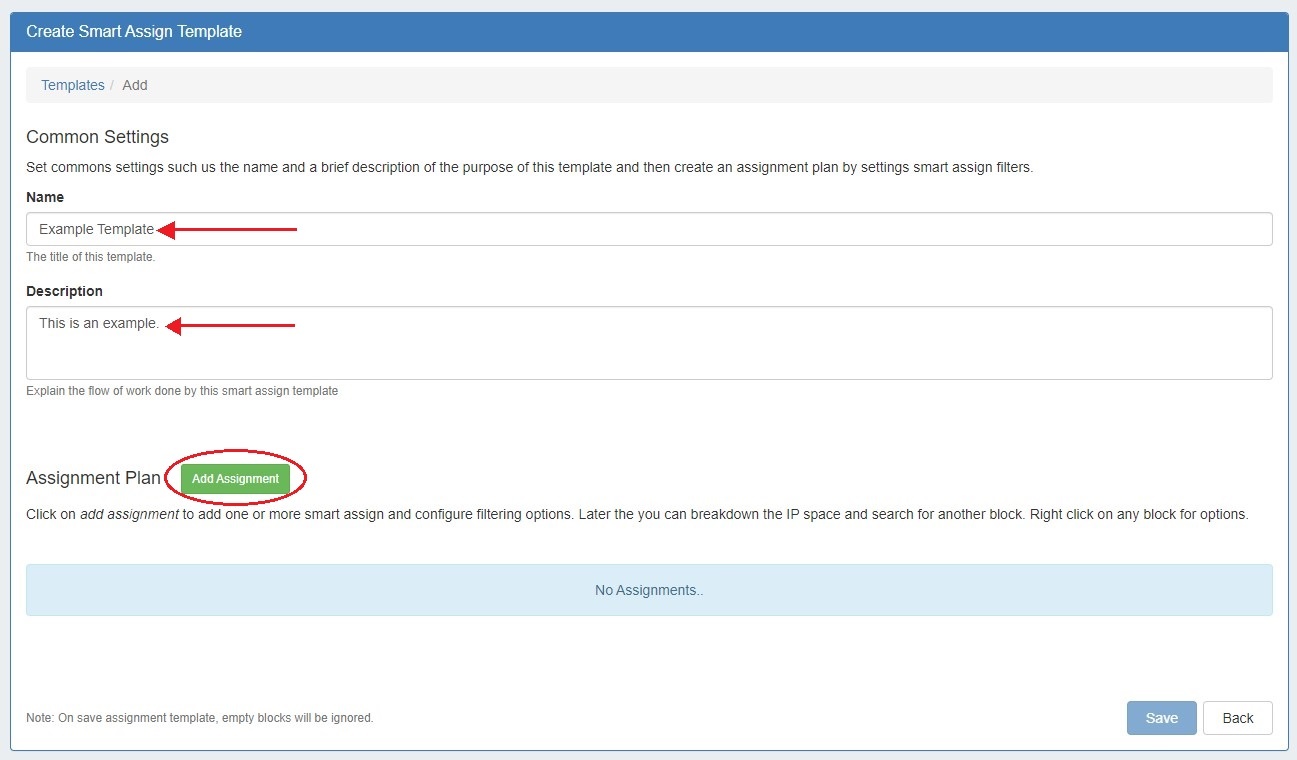Open the Templates breadcrumb link
This screenshot has width=1297, height=760.
click(x=72, y=85)
